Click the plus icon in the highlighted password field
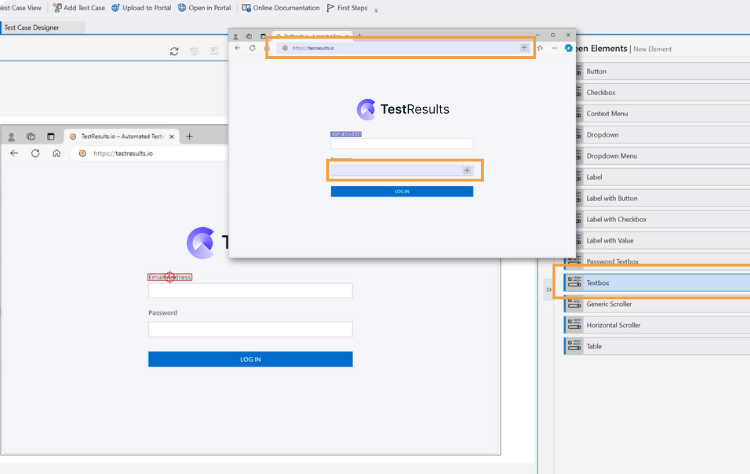Image resolution: width=750 pixels, height=474 pixels. [x=466, y=170]
